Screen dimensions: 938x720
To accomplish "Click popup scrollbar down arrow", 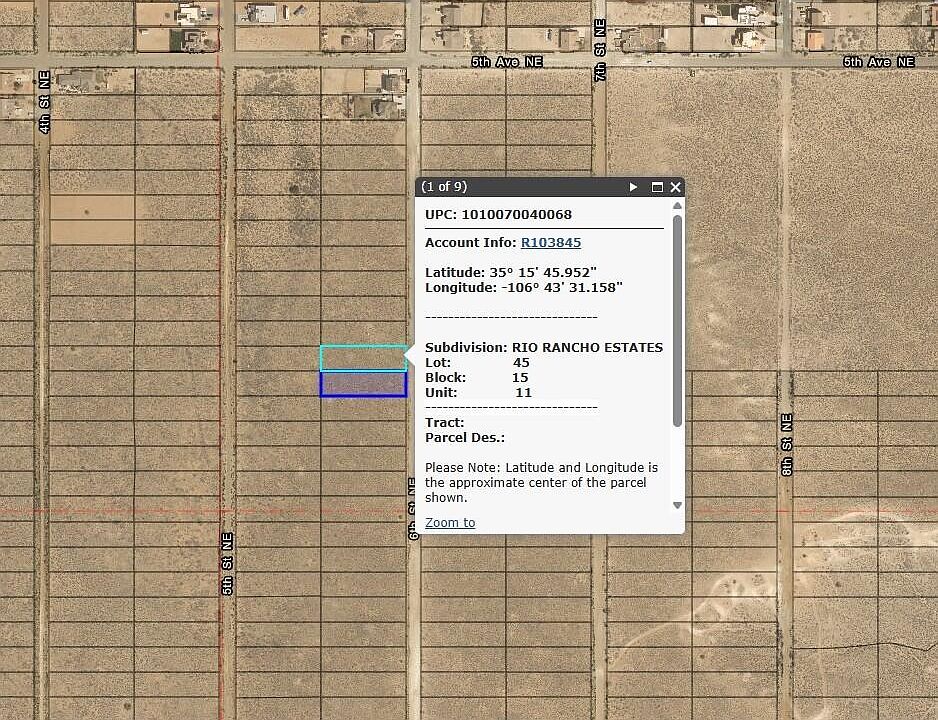I will pyautogui.click(x=677, y=505).
